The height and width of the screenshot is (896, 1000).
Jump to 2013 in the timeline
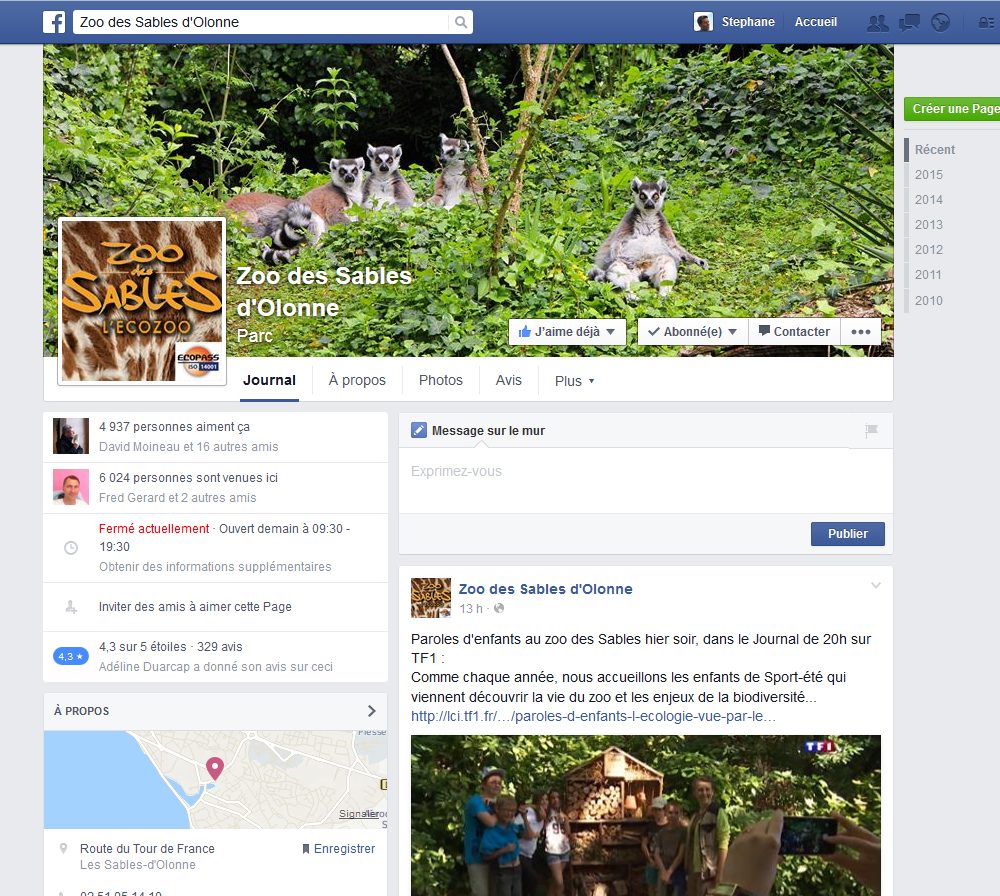(x=929, y=224)
